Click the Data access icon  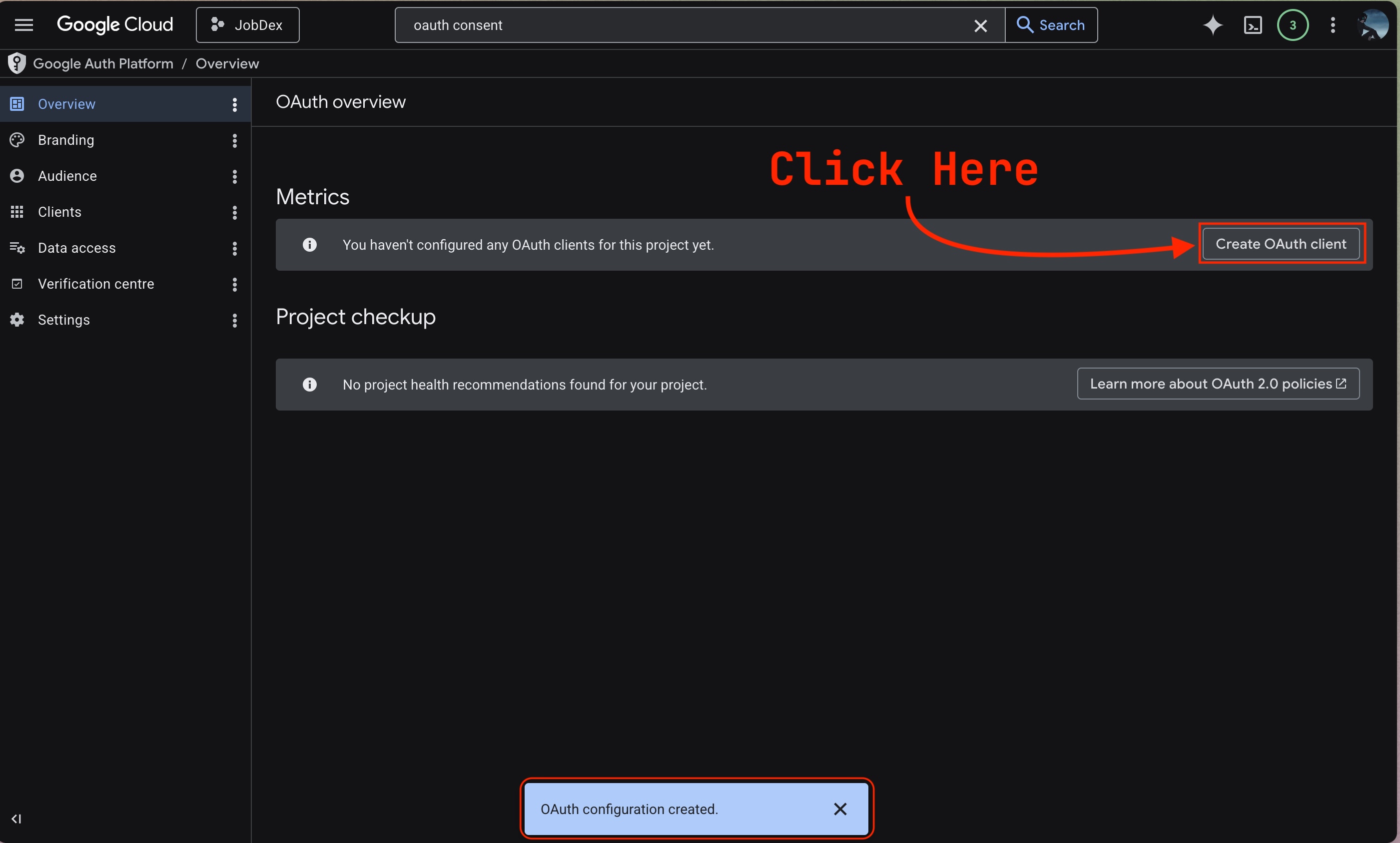point(17,248)
